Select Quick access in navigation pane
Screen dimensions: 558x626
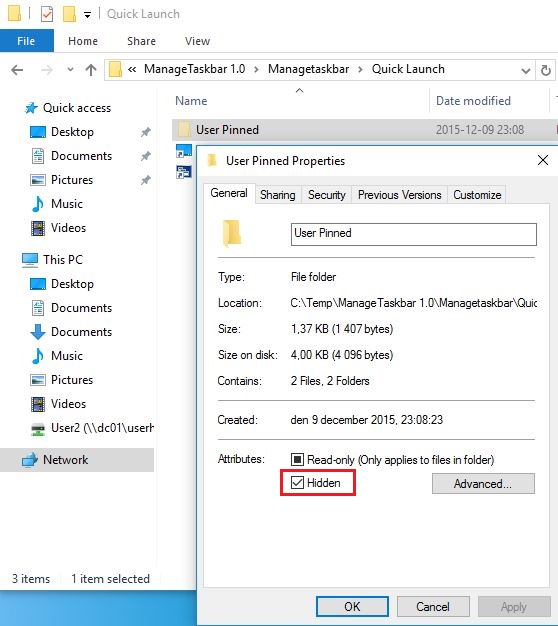(x=77, y=108)
